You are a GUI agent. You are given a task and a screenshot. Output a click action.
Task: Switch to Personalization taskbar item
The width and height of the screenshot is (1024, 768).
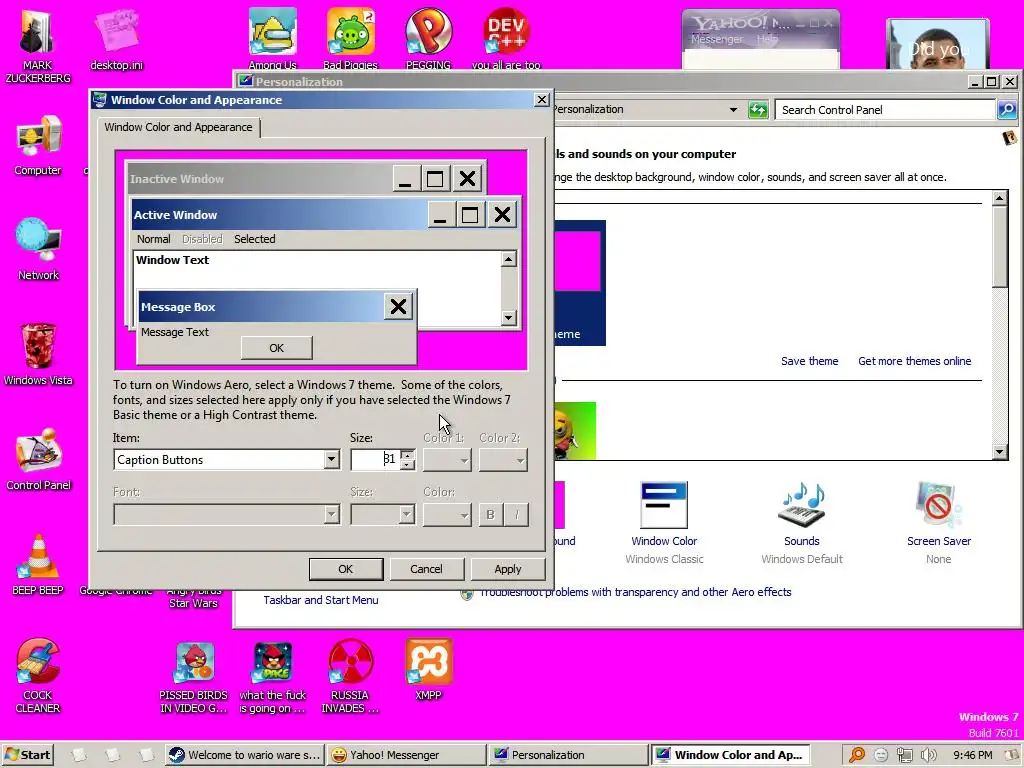click(568, 755)
